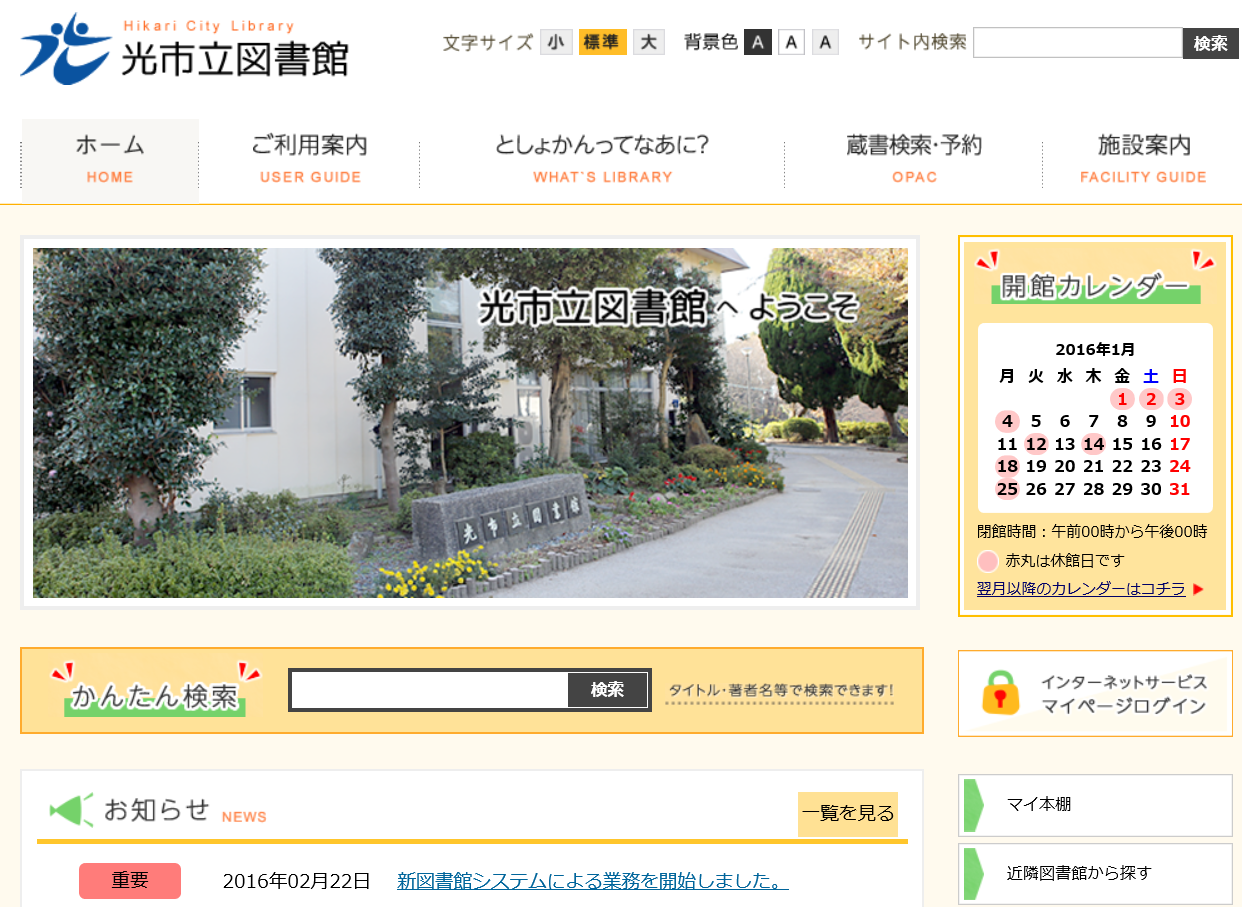Open the news list with 一覧を見る
The height and width of the screenshot is (907, 1242).
click(x=847, y=814)
